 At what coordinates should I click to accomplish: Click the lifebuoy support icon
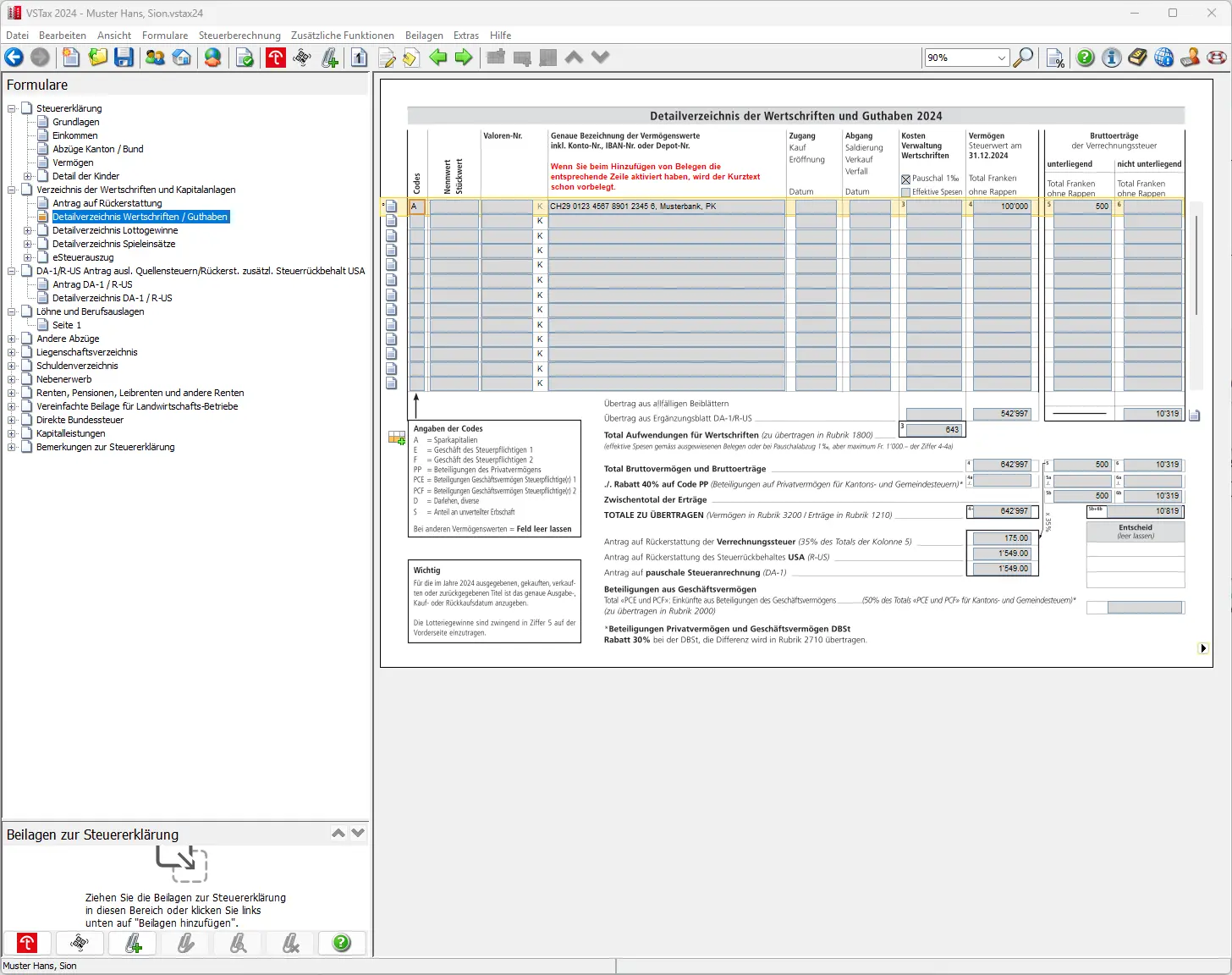(x=1217, y=58)
